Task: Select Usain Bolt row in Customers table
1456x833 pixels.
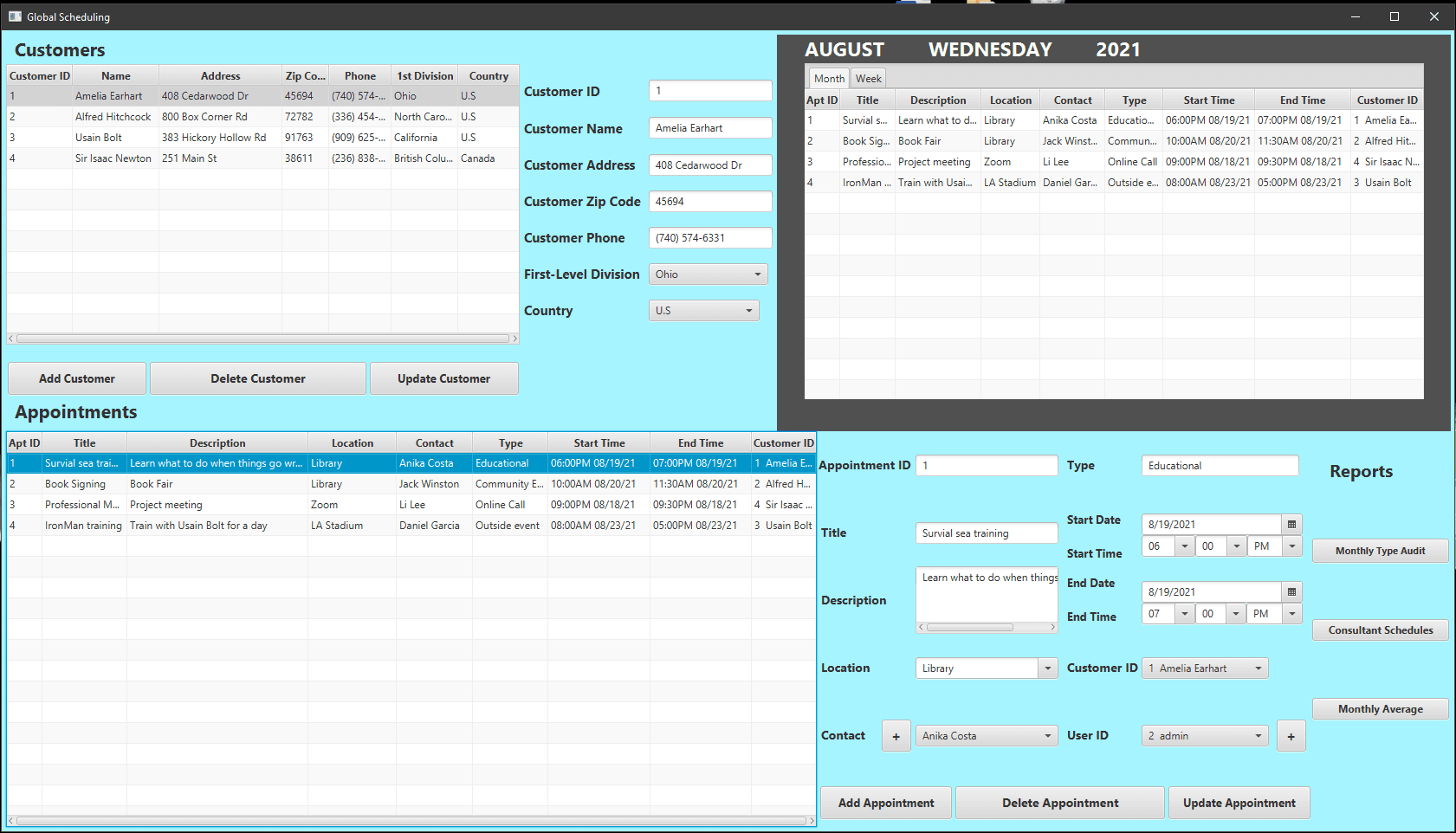Action: tap(263, 138)
